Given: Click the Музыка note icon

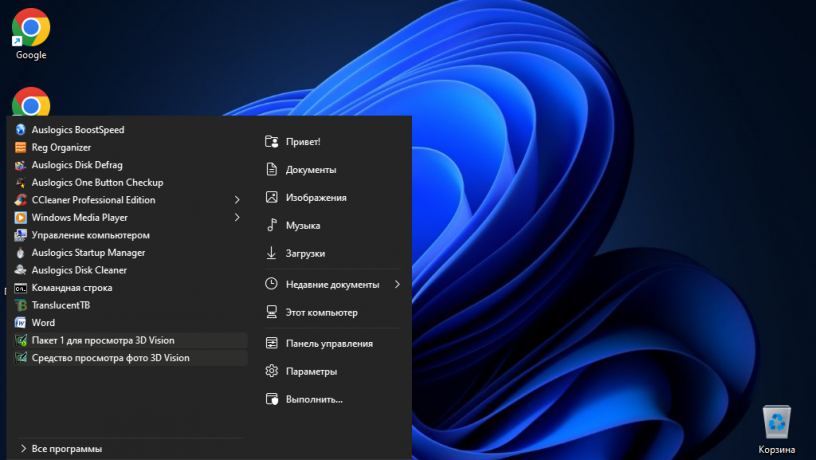Looking at the screenshot, I should (272, 225).
